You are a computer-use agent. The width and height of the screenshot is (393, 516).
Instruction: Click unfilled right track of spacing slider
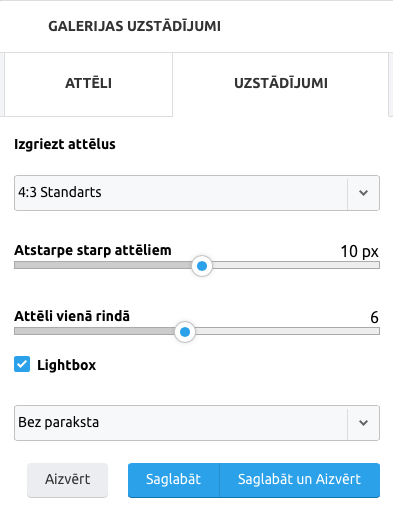tap(296, 265)
